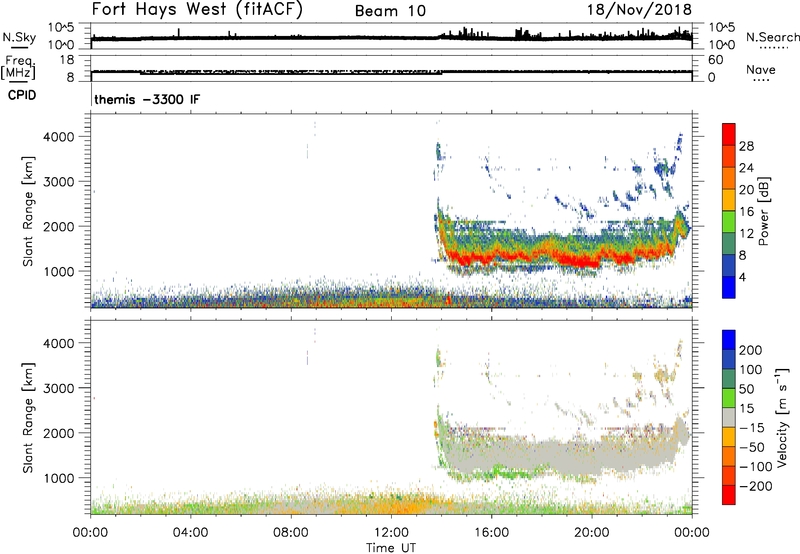Click the '12:00' time tick label
The width and height of the screenshot is (800, 554).
[x=391, y=533]
